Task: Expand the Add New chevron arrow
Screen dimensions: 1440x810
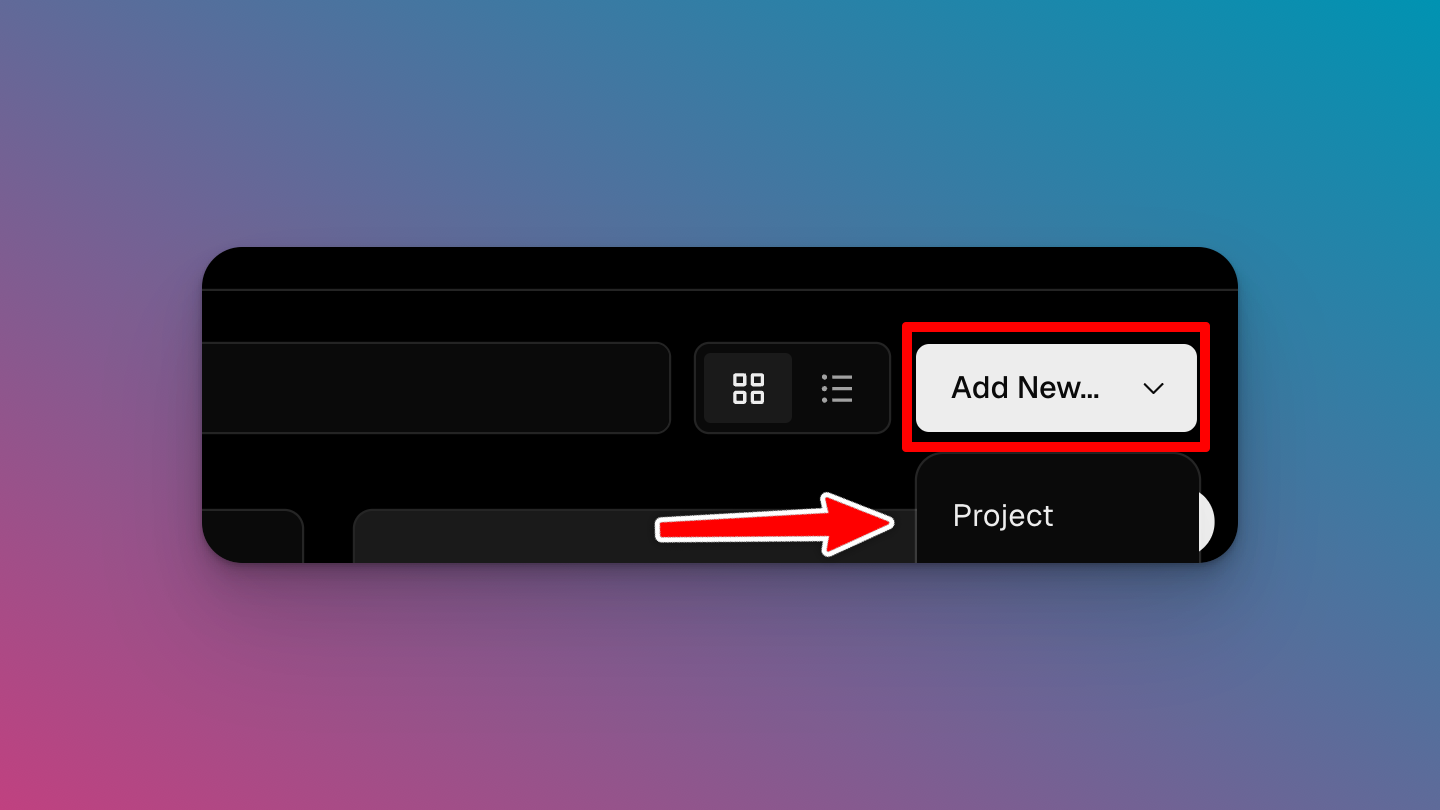Action: (1154, 389)
